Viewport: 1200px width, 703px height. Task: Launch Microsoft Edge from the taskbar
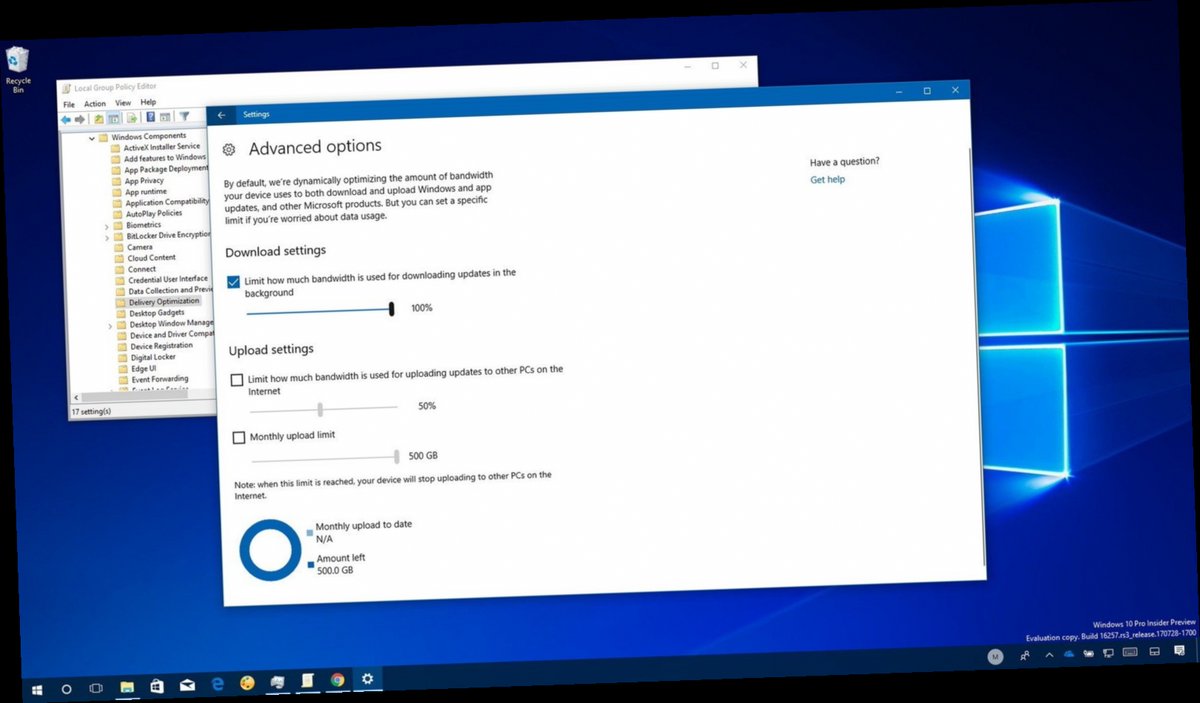217,684
